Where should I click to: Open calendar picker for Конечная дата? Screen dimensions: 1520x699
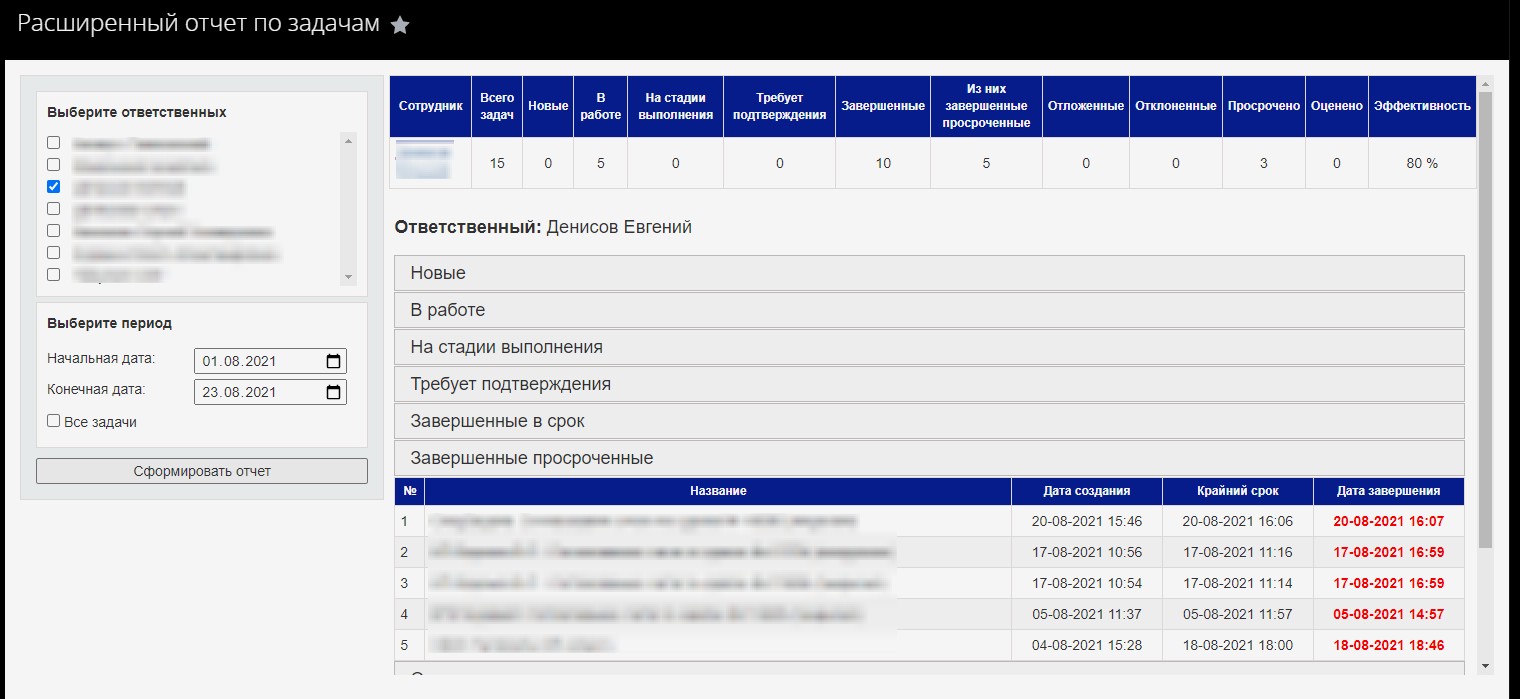pyautogui.click(x=334, y=392)
